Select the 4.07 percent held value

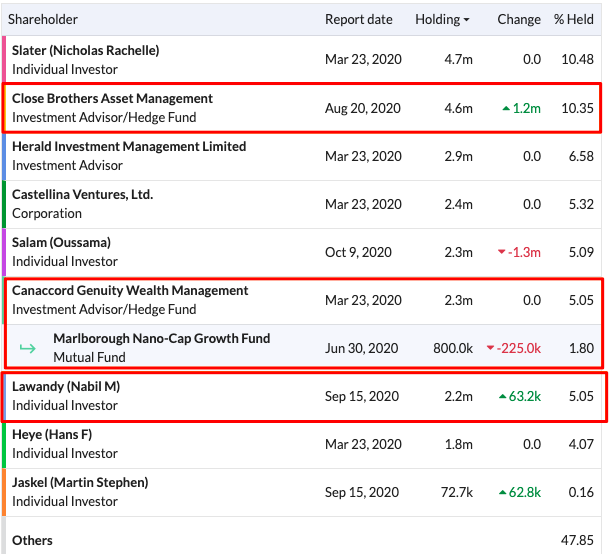(x=581, y=444)
